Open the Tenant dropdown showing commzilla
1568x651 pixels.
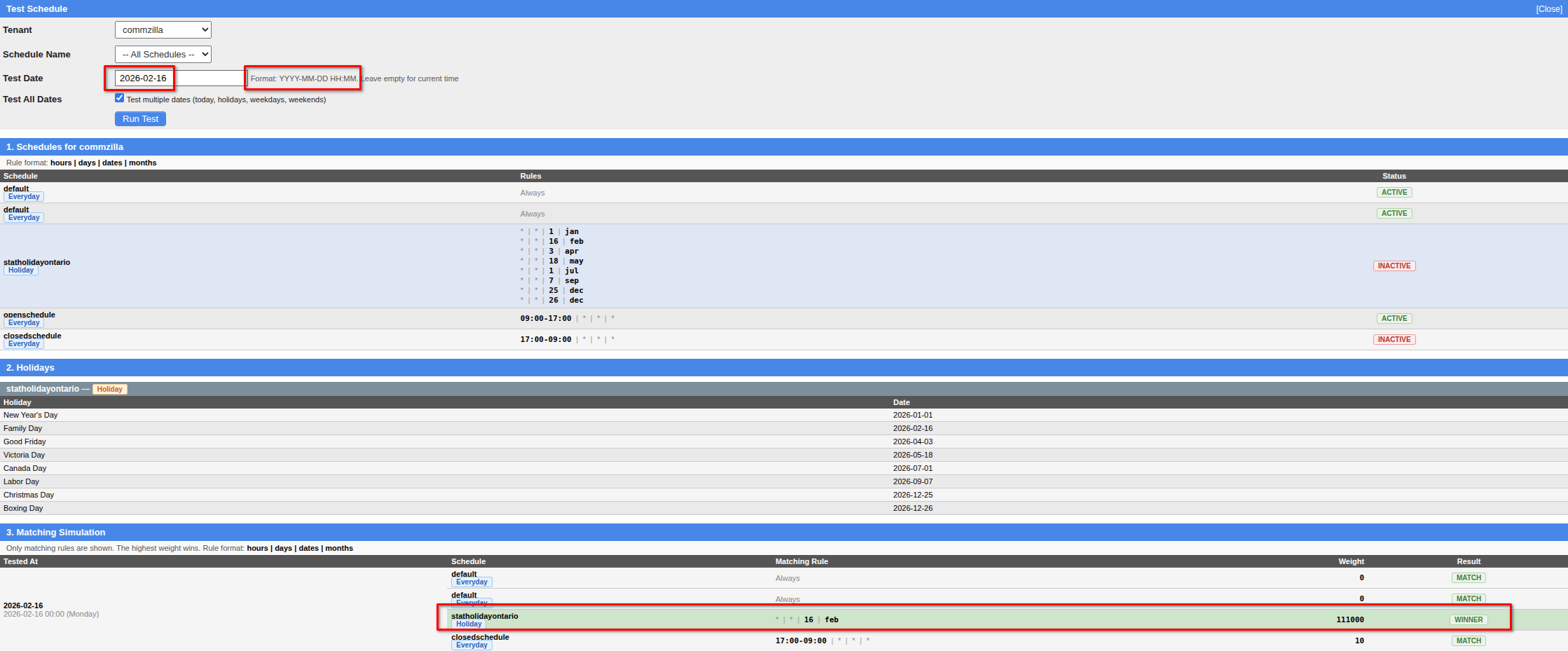[163, 30]
